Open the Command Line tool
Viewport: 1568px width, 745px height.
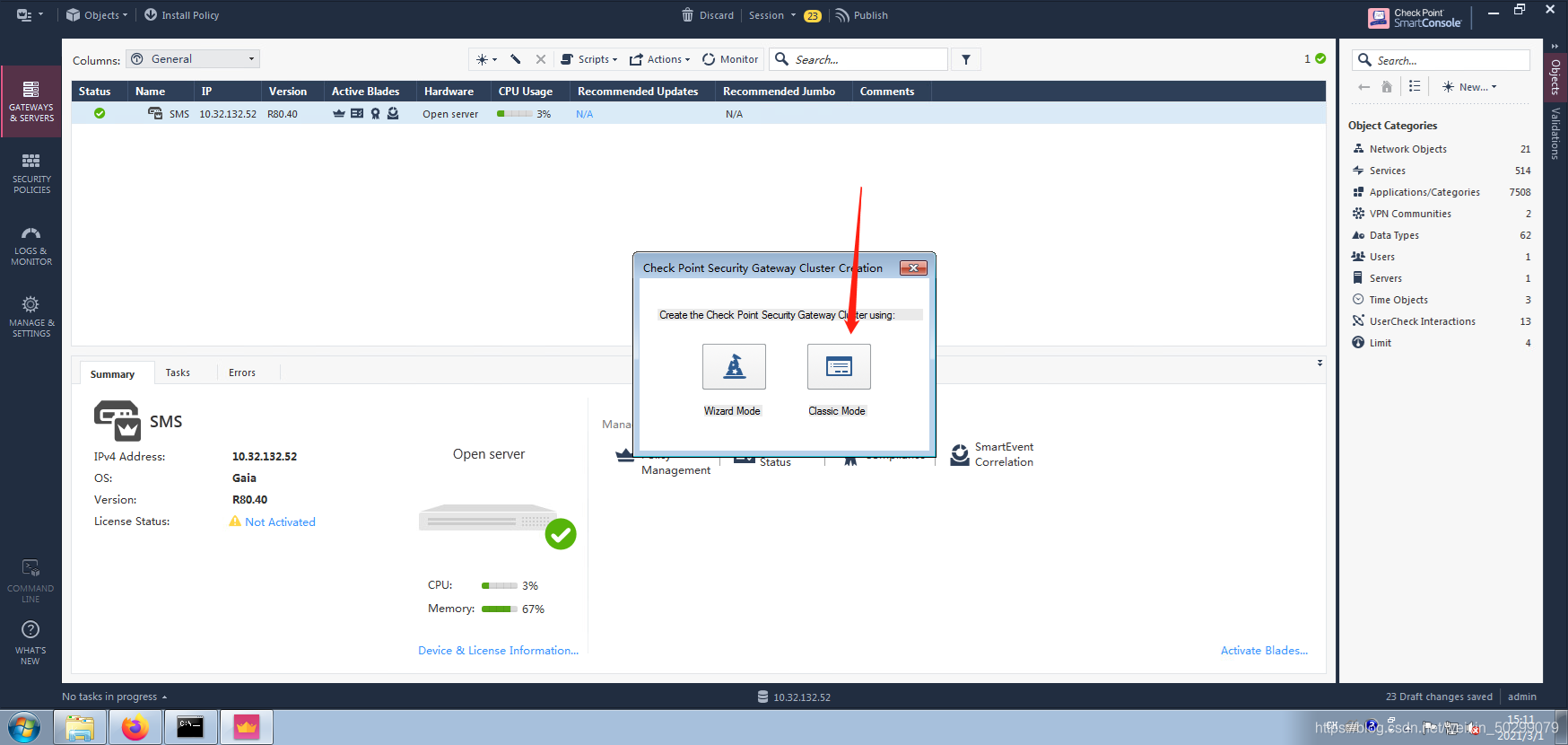click(30, 581)
